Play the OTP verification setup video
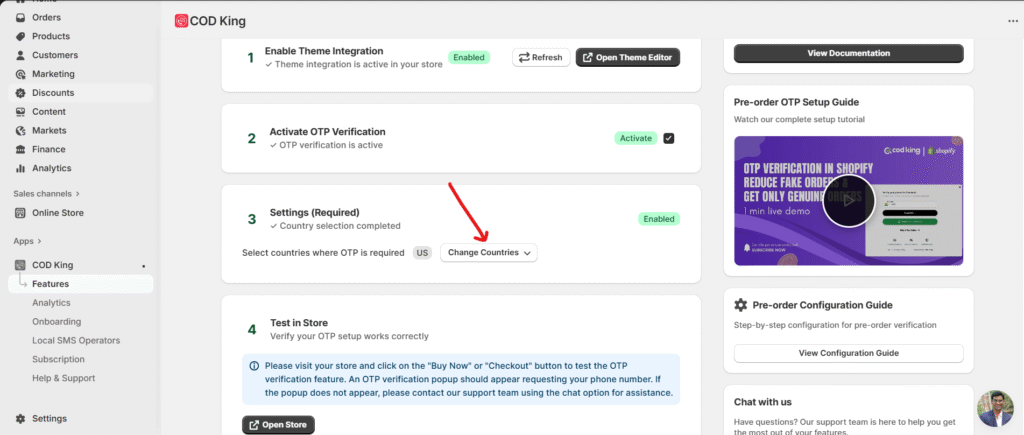 point(849,200)
